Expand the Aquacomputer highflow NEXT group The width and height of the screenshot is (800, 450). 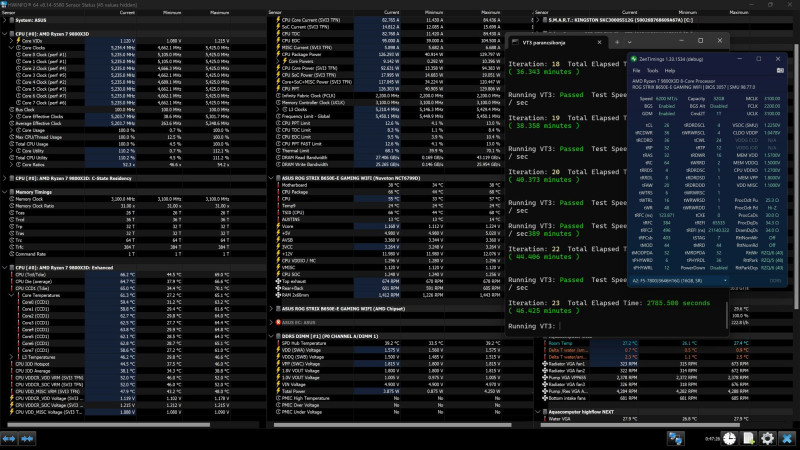538,412
